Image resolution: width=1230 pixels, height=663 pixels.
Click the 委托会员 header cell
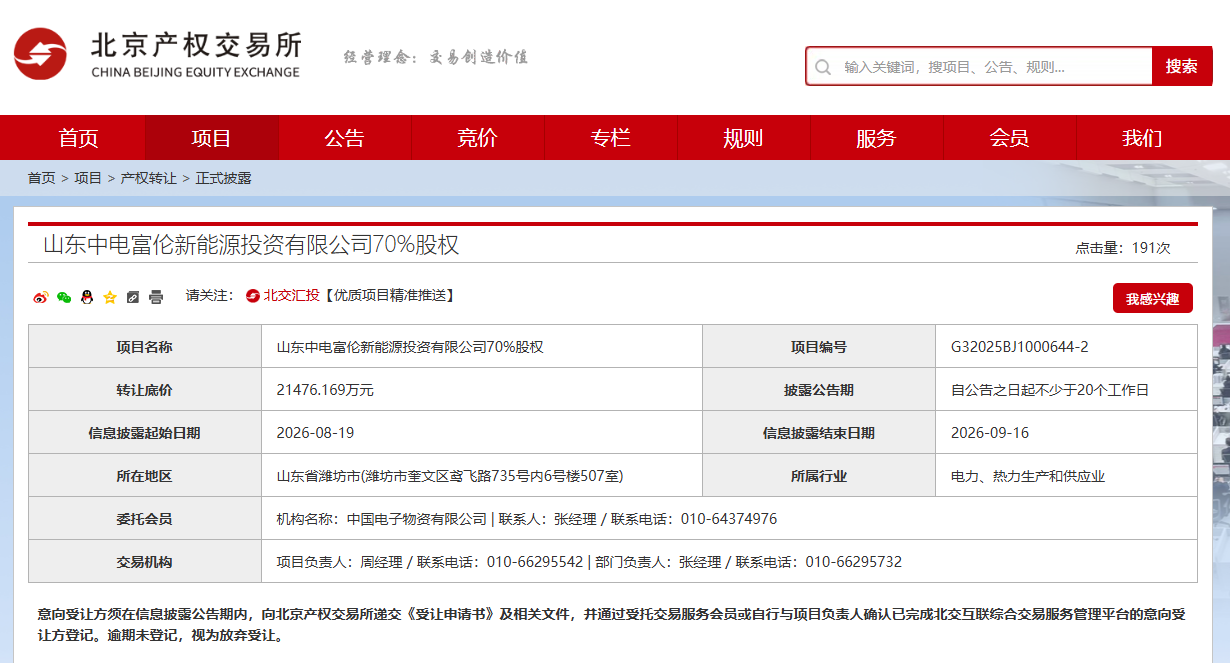pos(145,519)
